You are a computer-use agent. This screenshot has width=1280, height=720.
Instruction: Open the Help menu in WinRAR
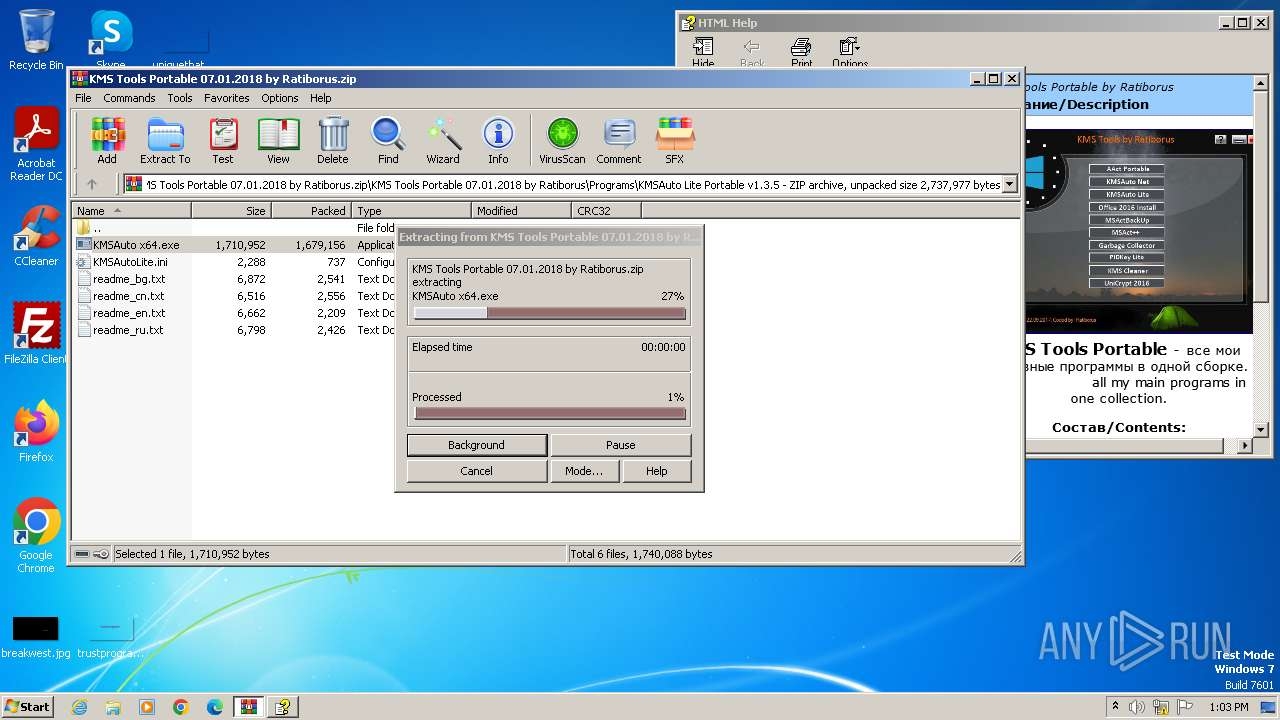(x=320, y=98)
